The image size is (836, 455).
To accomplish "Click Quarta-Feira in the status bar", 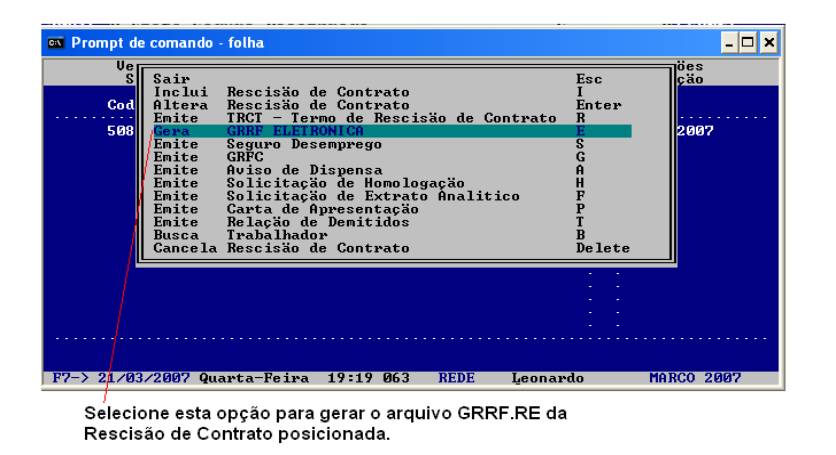I will [254, 378].
